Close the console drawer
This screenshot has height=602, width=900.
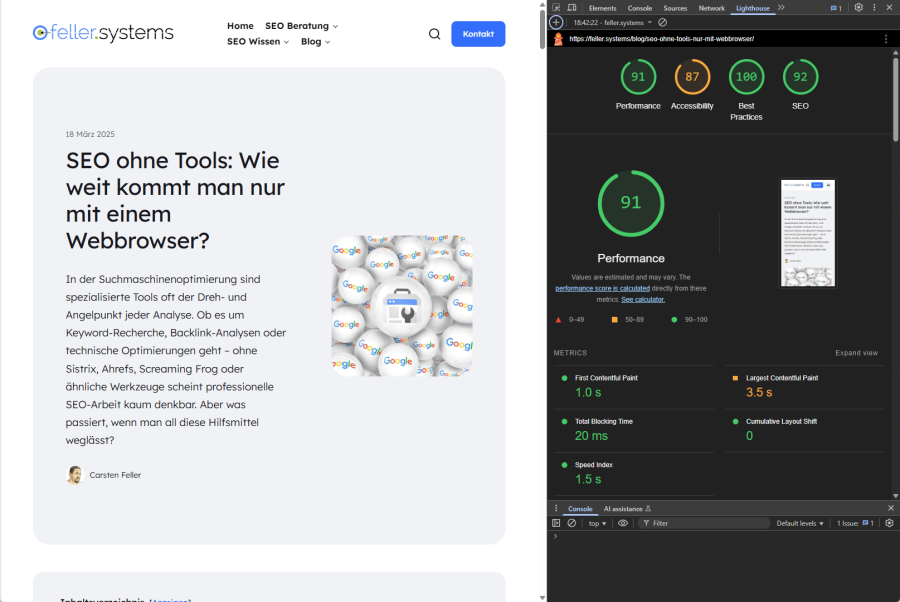pyautogui.click(x=890, y=508)
